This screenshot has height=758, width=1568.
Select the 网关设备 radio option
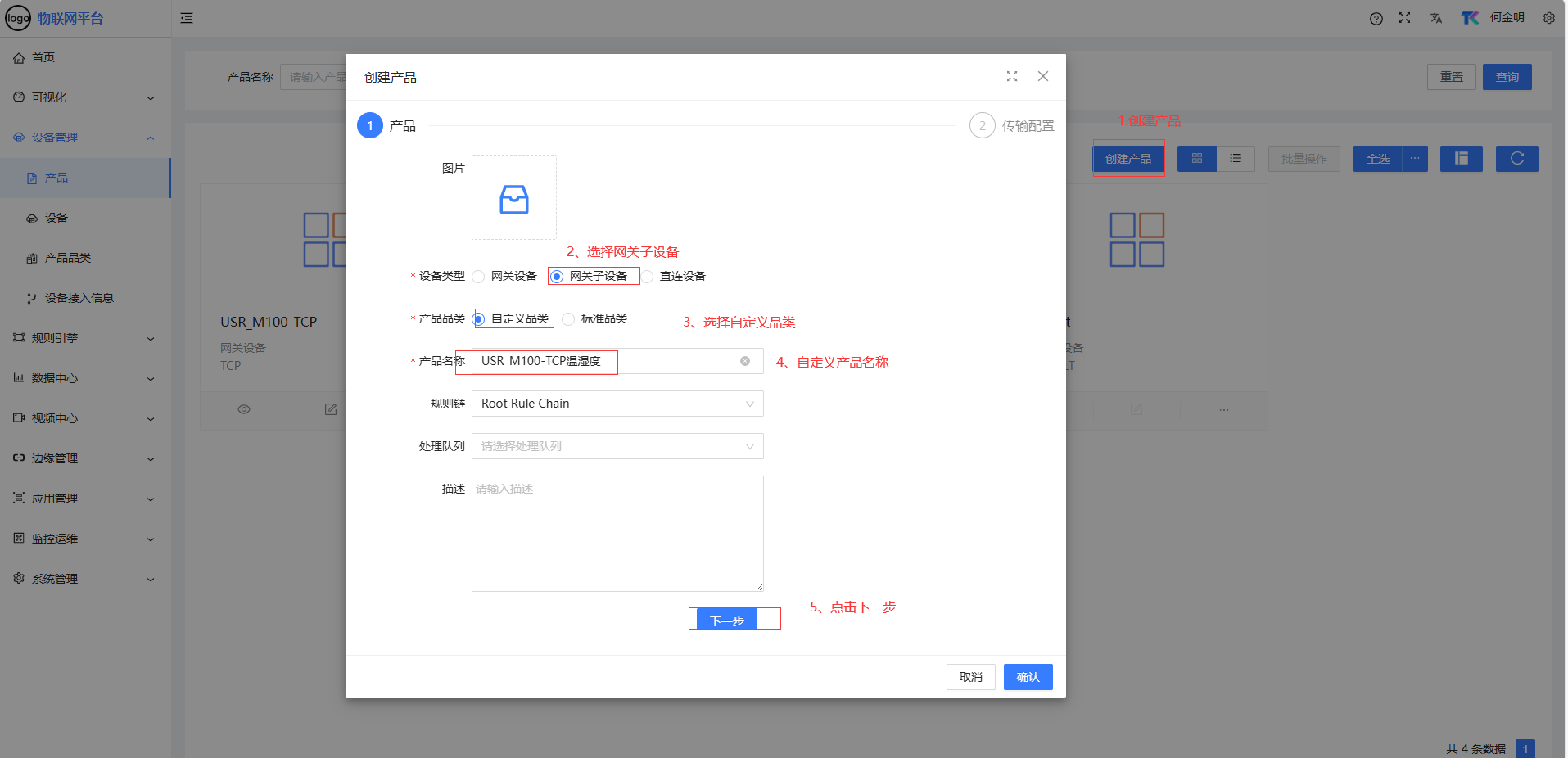click(x=479, y=277)
